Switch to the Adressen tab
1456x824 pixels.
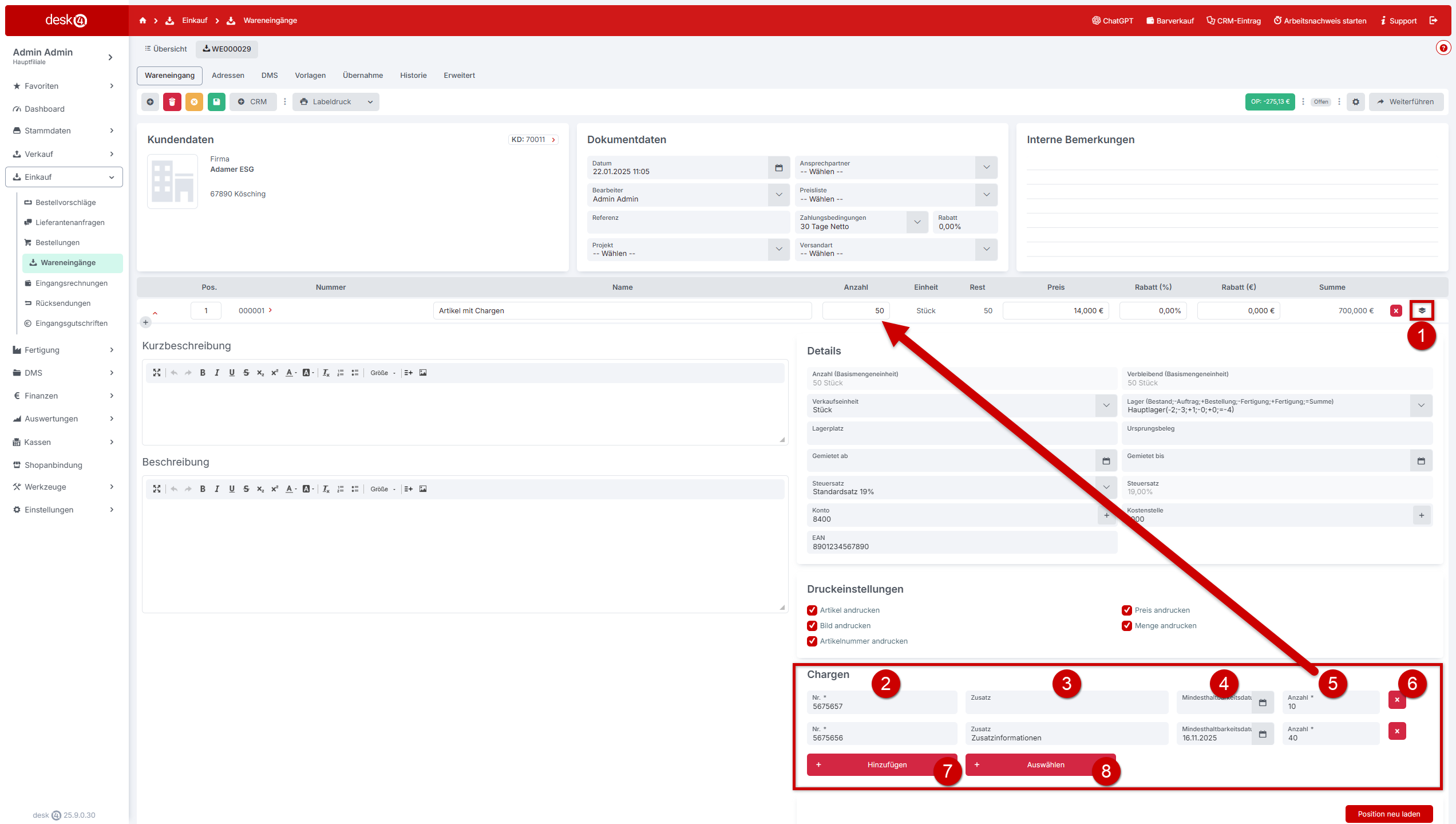228,76
